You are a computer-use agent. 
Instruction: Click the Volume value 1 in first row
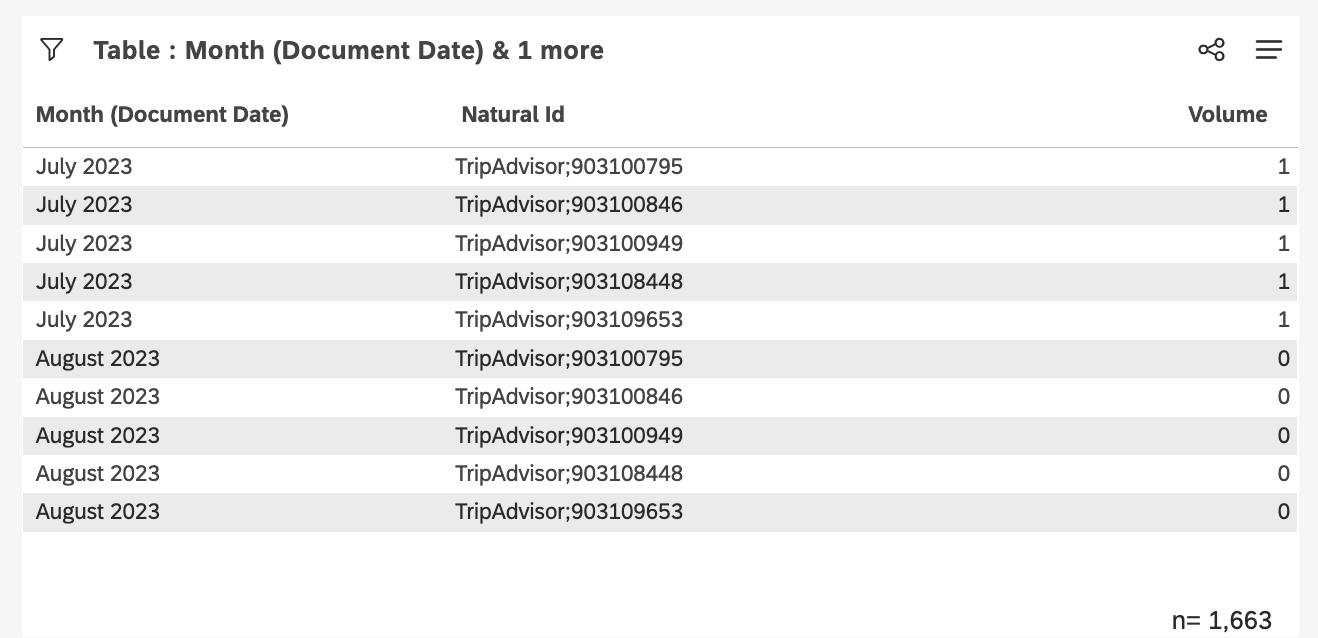(x=1283, y=166)
